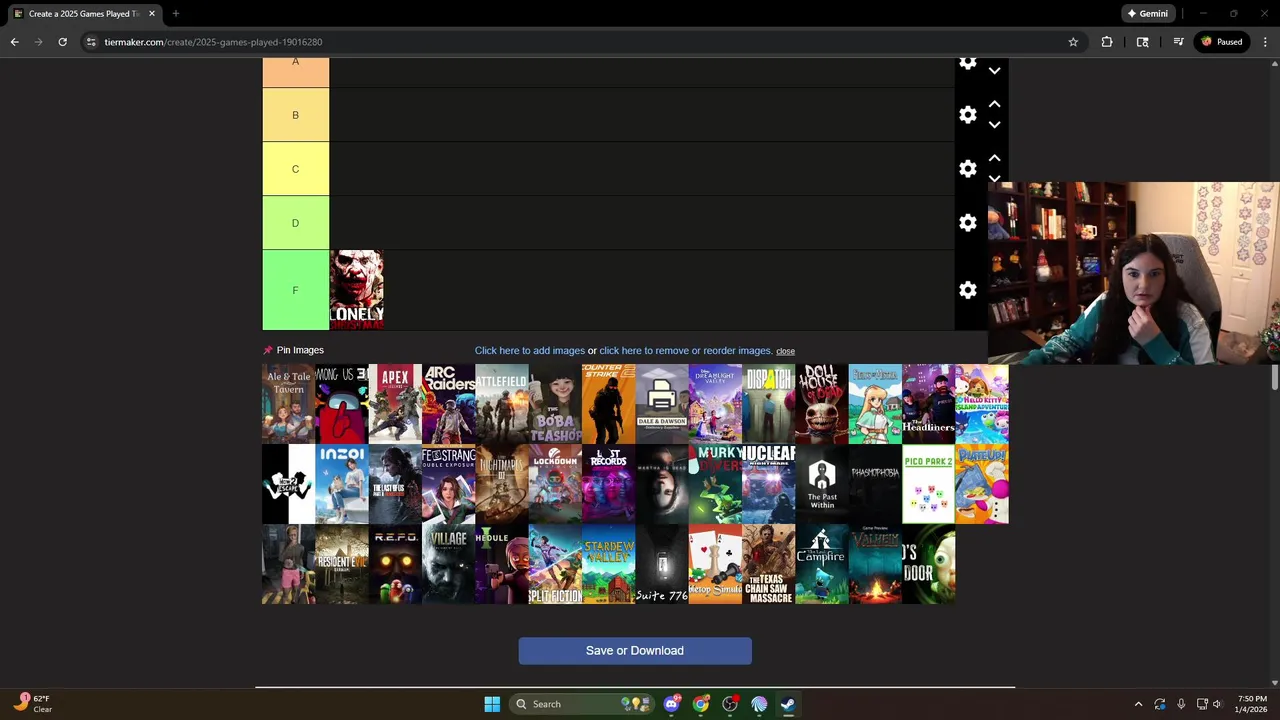Switch to Create a 2025 Games Played tab
Viewport: 1280px width, 720px height.
coord(84,14)
